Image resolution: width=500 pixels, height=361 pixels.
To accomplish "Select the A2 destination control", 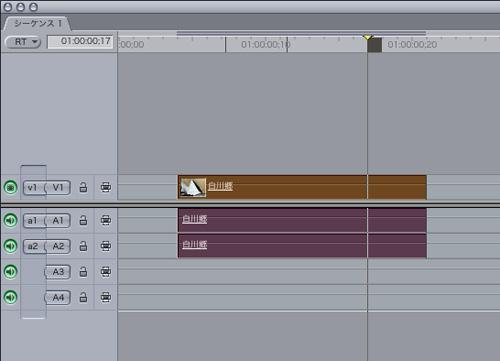I will click(x=58, y=246).
